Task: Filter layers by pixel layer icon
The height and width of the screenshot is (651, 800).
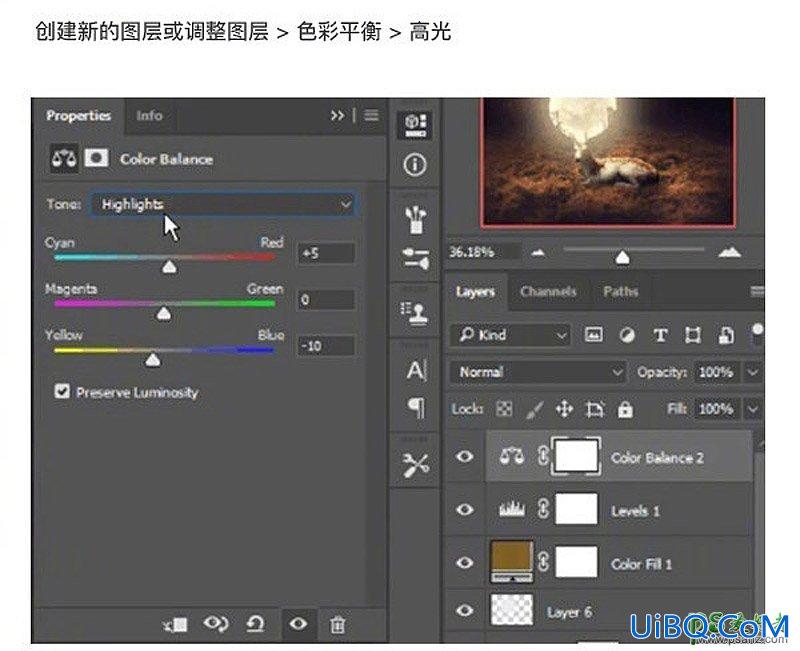Action: [x=593, y=335]
